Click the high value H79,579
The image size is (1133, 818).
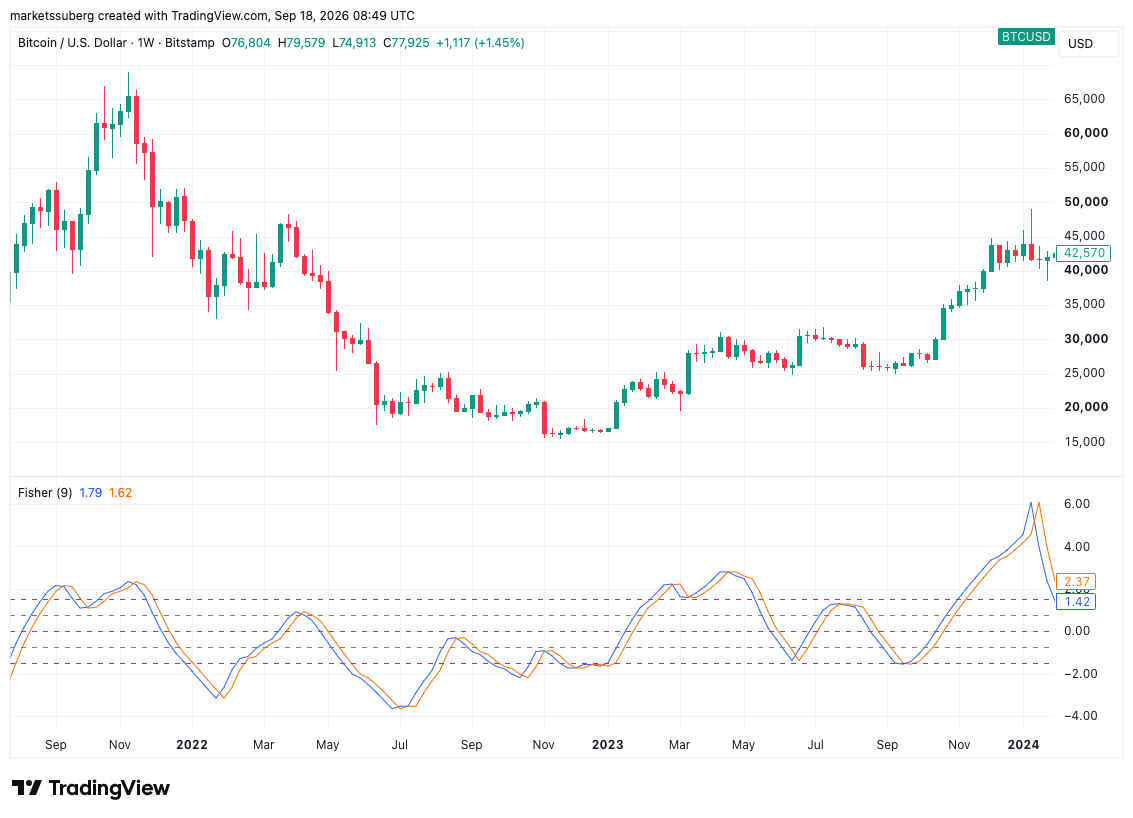coord(301,43)
